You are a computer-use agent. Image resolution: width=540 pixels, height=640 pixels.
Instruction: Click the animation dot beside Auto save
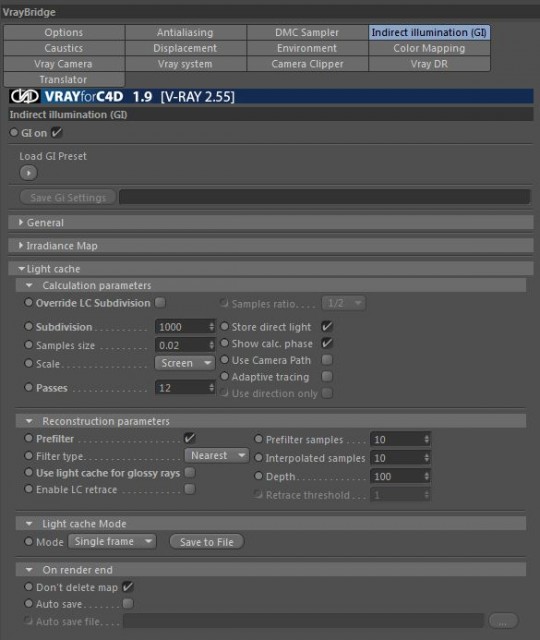[x=28, y=603]
